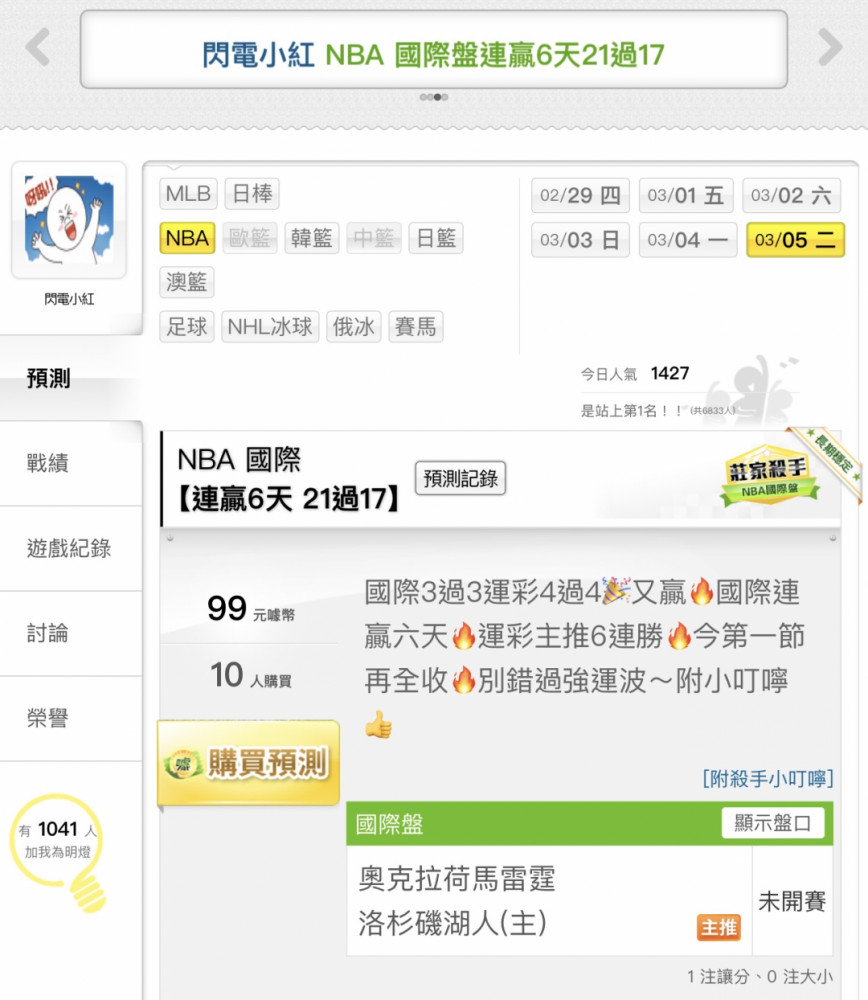Image resolution: width=868 pixels, height=1000 pixels.
Task: Toggle 顯示盤口 to show odds
Action: click(773, 823)
